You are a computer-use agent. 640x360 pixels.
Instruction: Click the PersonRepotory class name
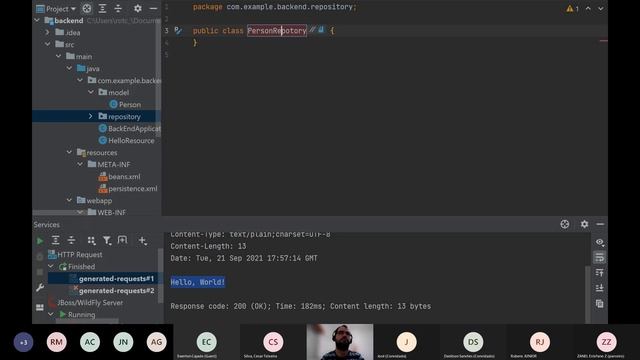click(277, 31)
